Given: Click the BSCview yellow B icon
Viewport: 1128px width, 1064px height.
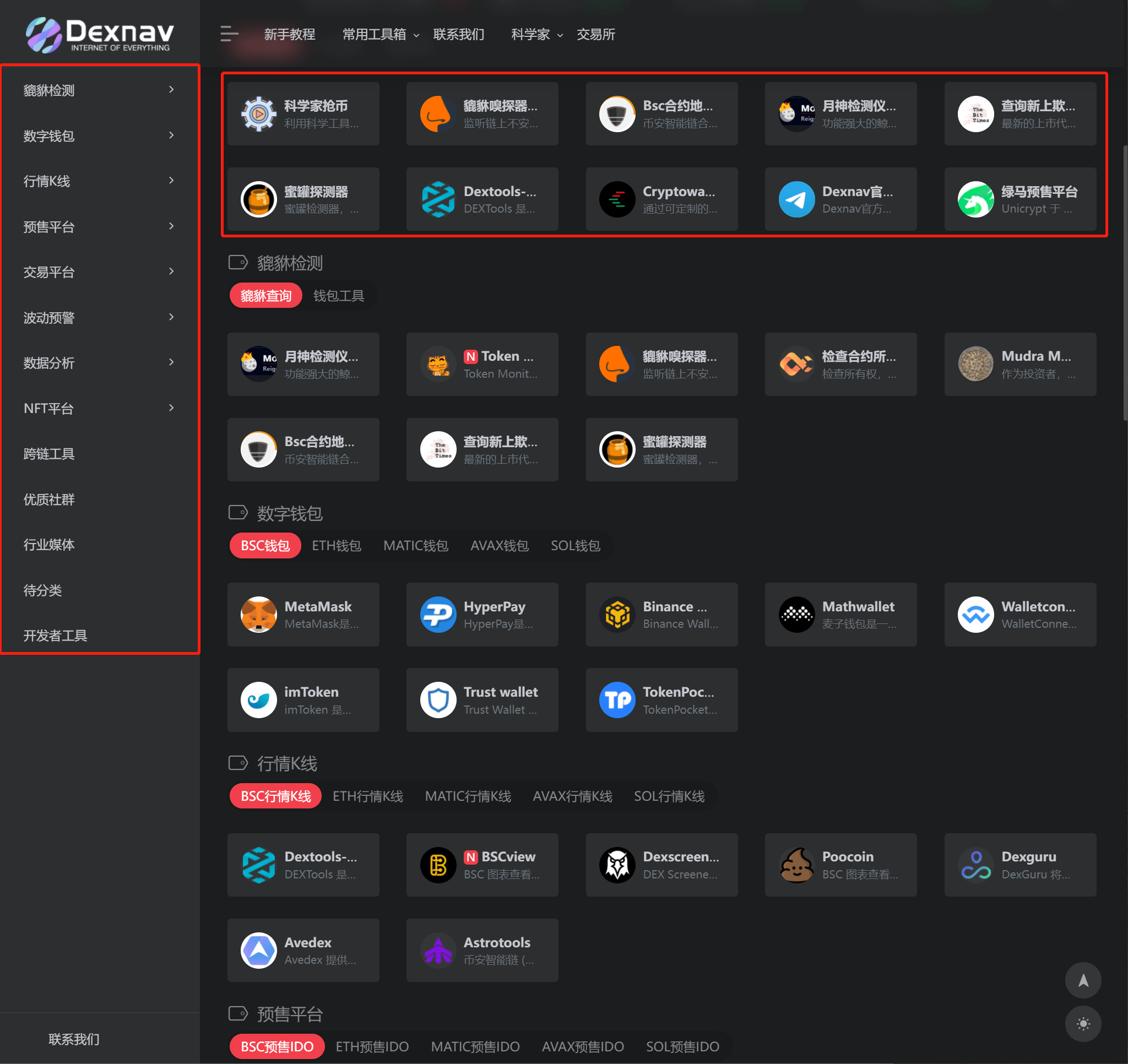Looking at the screenshot, I should coord(438,865).
